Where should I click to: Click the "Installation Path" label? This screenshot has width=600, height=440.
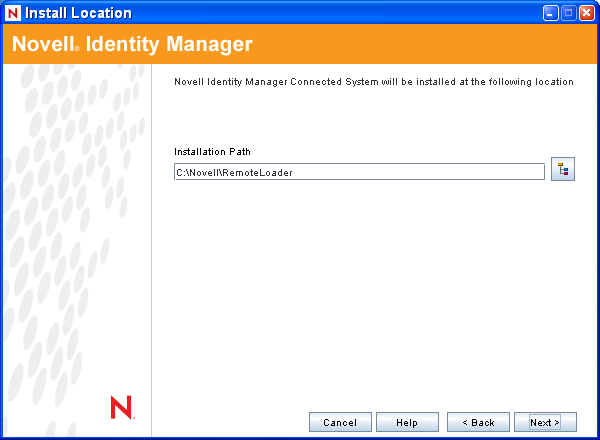pyautogui.click(x=212, y=152)
